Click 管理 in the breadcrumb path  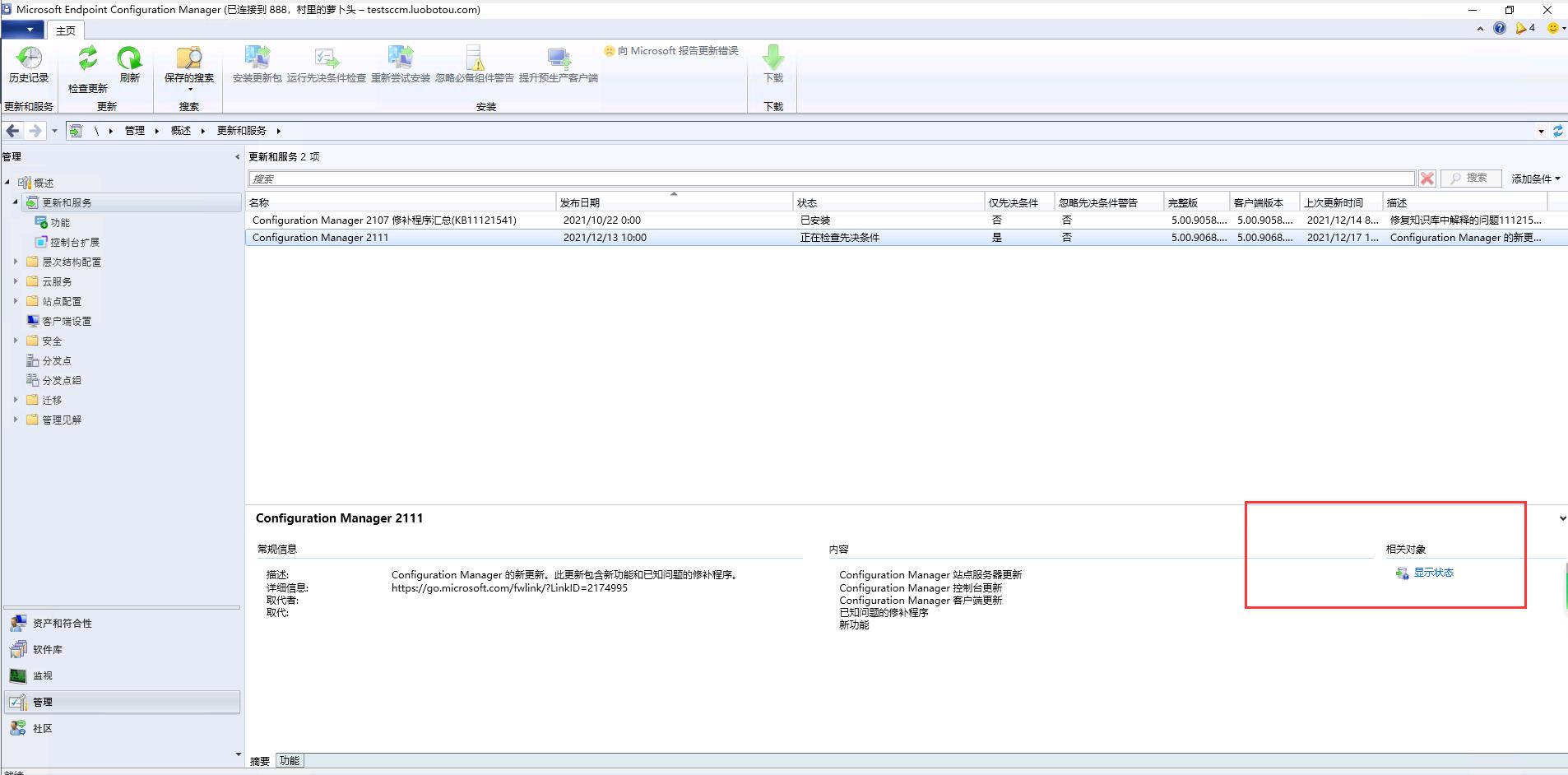[x=135, y=131]
